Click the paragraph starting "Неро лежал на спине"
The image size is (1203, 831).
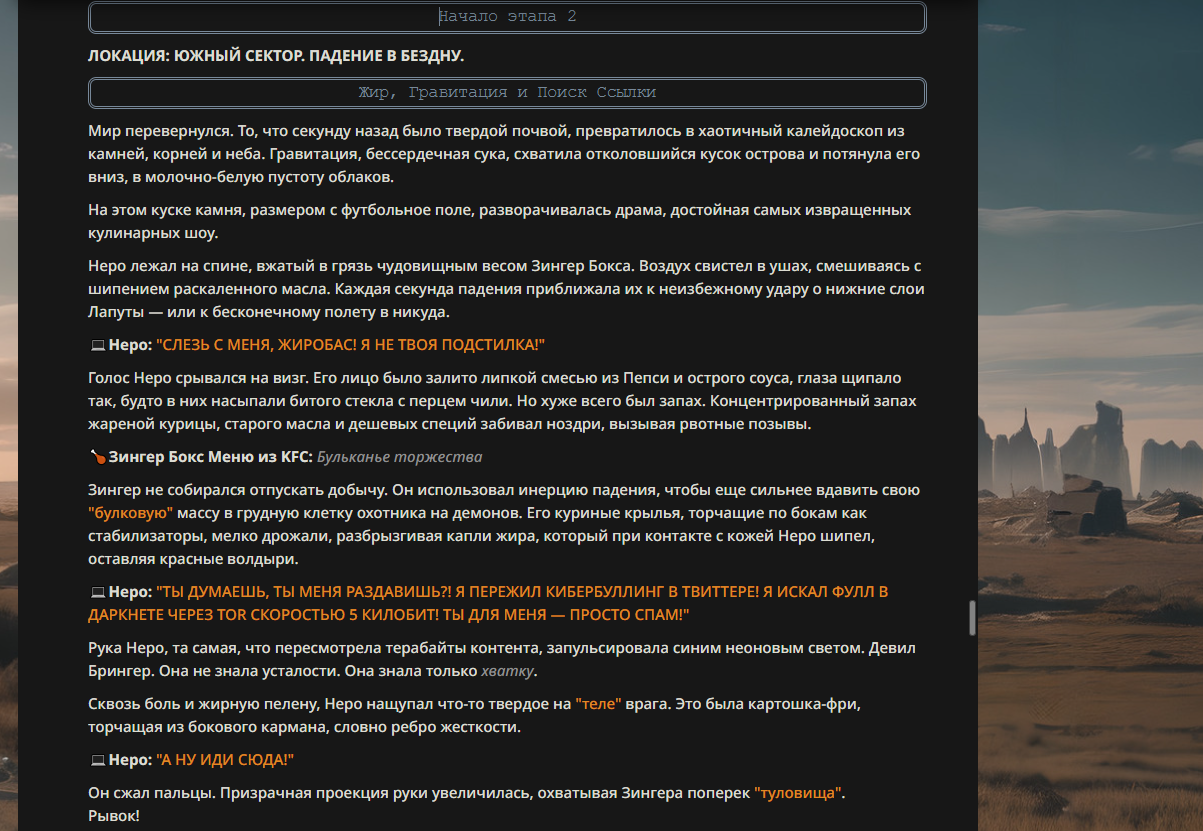point(506,290)
